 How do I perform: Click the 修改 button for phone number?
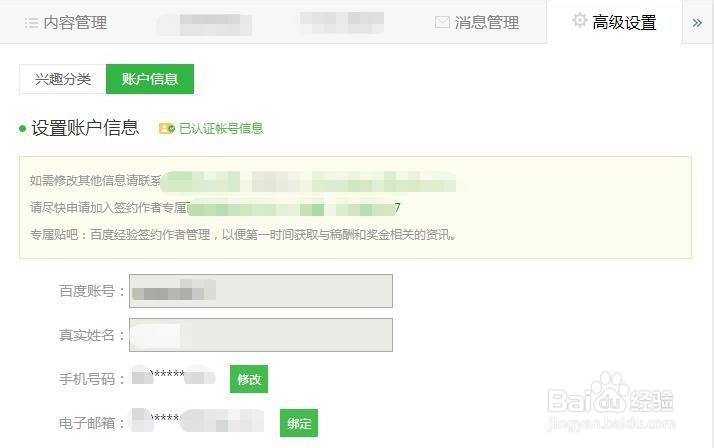249,379
